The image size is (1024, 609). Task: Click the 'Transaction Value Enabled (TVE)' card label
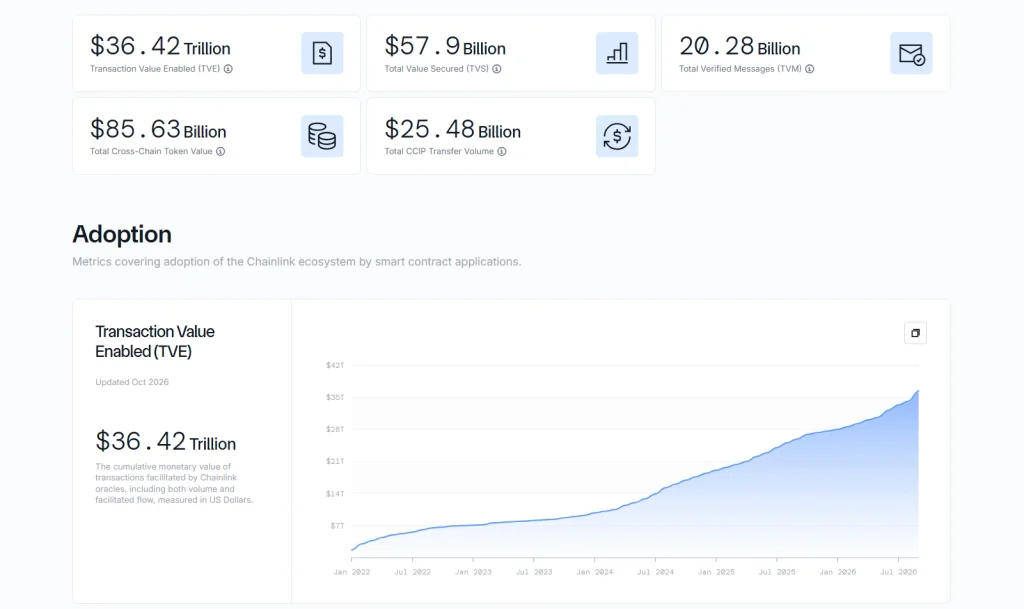[x=155, y=69]
